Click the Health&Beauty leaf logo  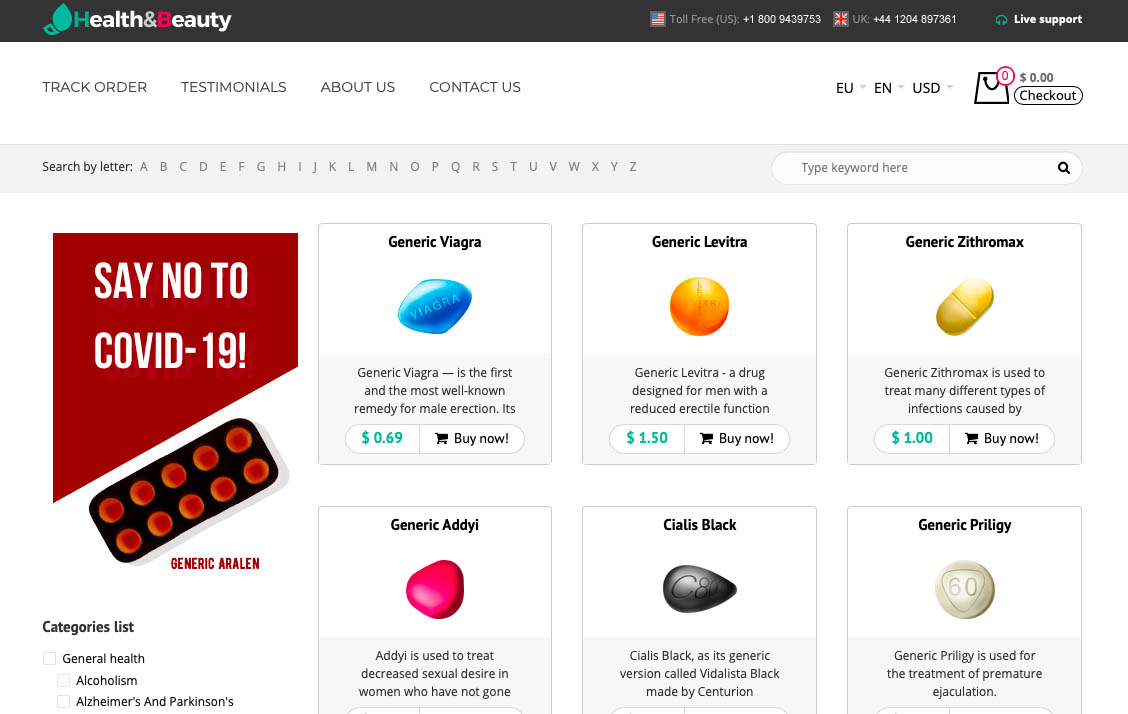(x=59, y=19)
